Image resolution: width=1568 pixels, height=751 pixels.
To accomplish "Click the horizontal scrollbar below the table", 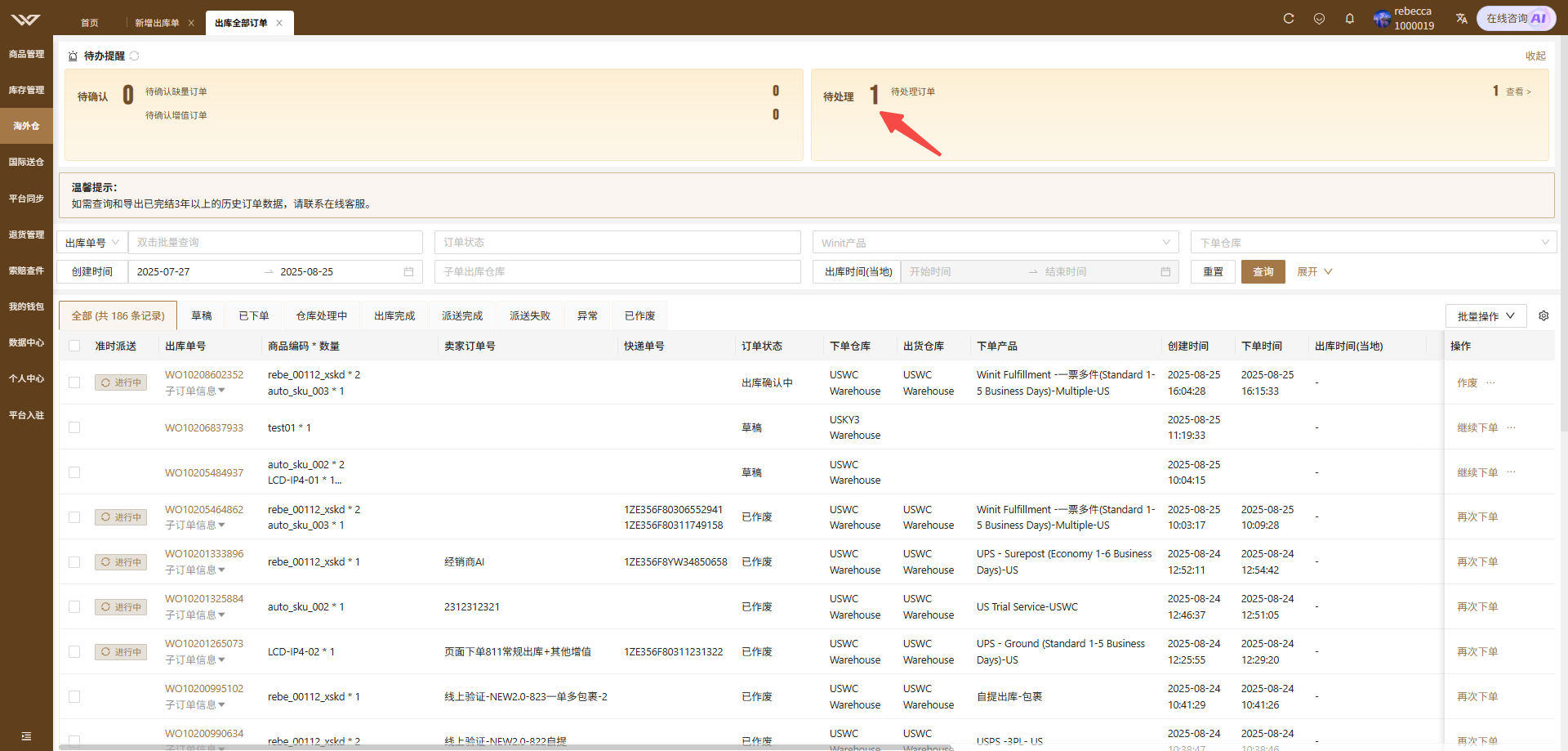I will tap(506, 747).
